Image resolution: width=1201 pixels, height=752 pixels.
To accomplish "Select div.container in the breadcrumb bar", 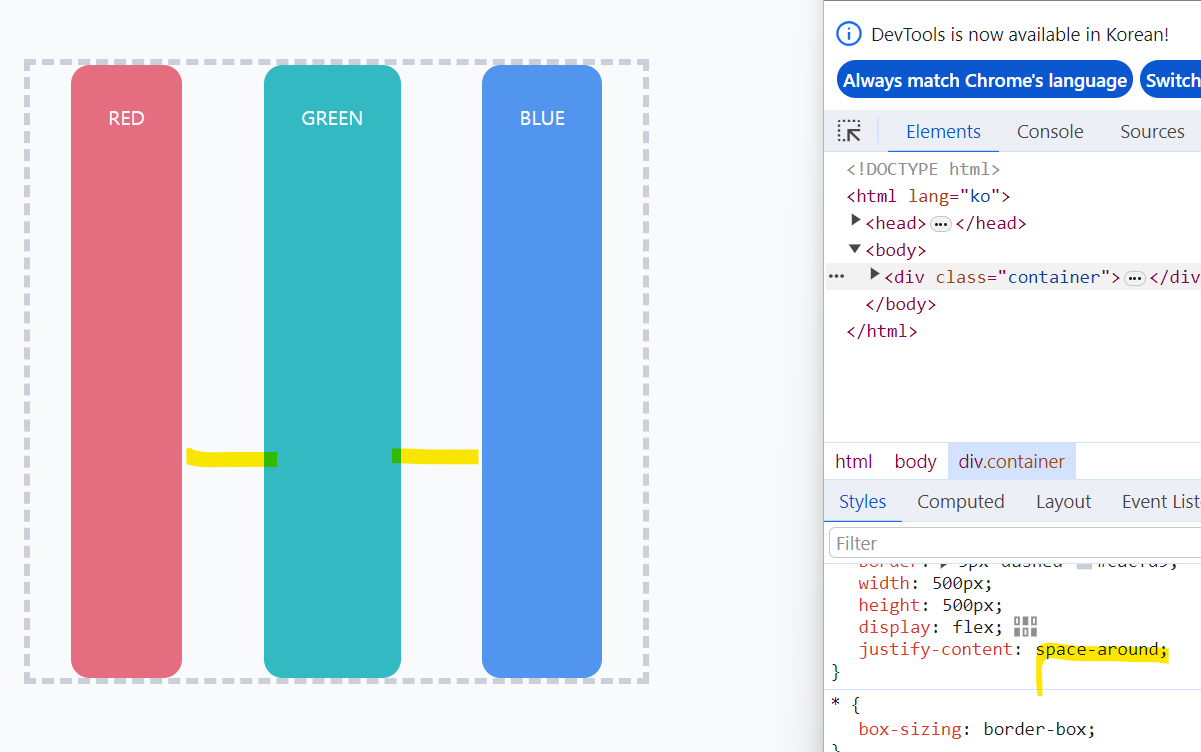I will tap(1012, 461).
